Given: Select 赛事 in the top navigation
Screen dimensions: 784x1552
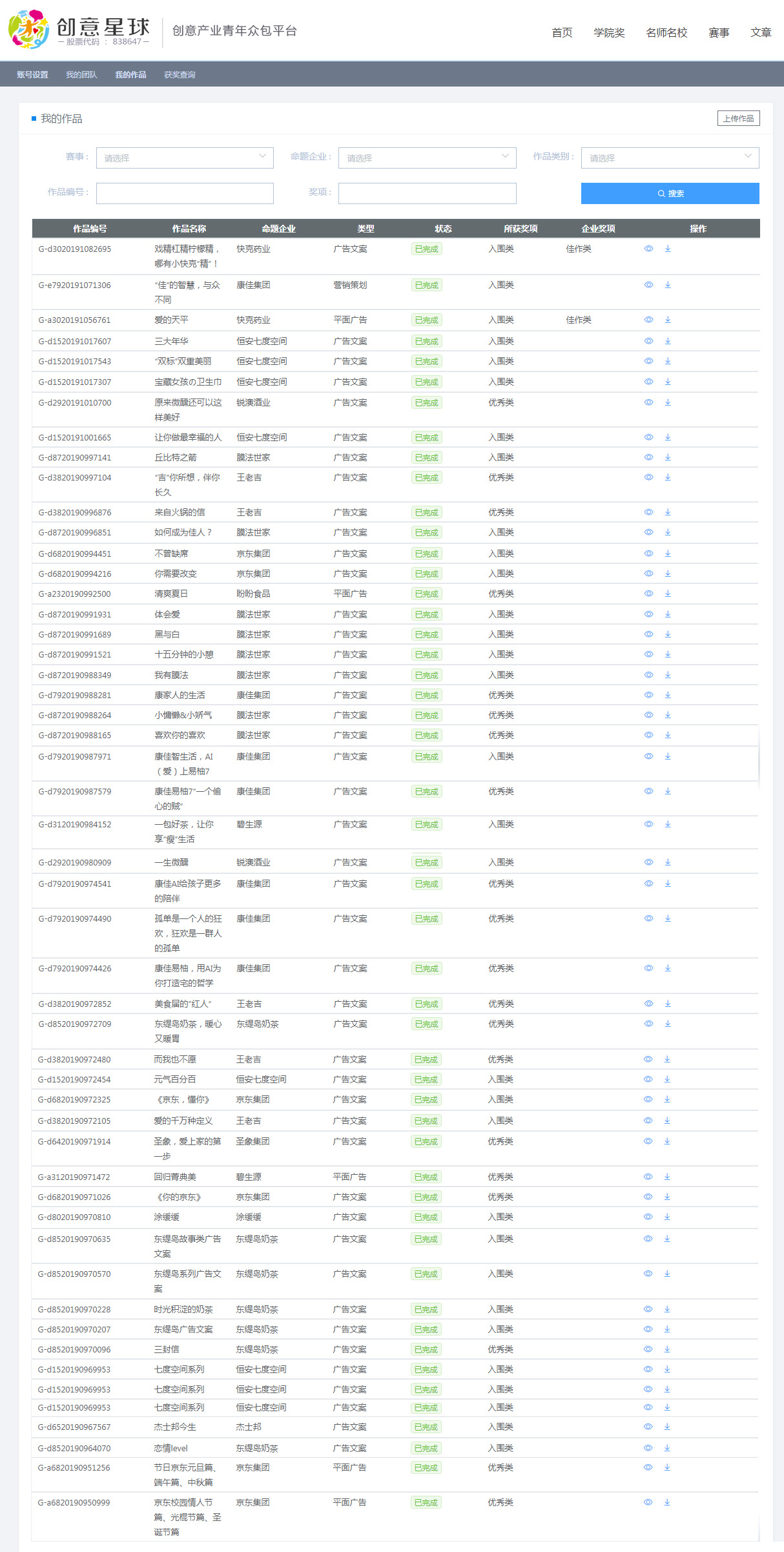Looking at the screenshot, I should pos(719,32).
